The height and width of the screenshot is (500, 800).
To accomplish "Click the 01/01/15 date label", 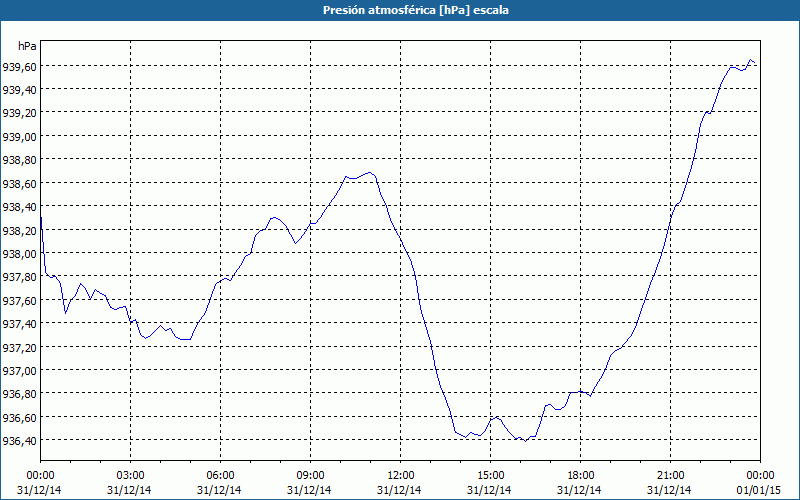I will [759, 490].
